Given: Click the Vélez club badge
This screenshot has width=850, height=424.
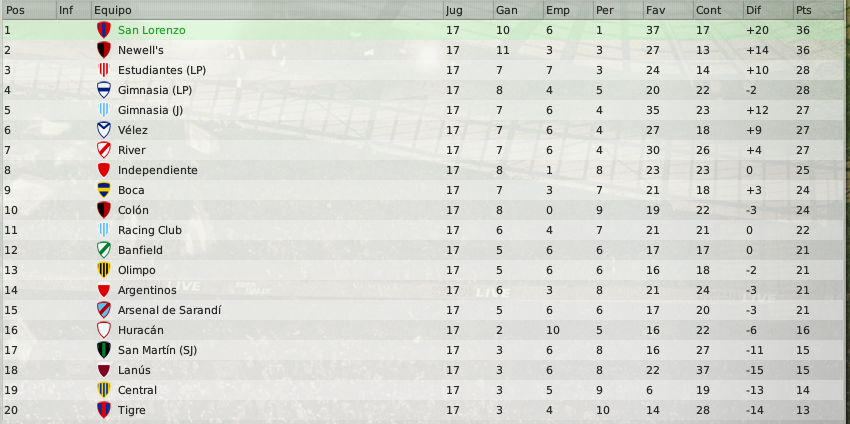Looking at the screenshot, I should pyautogui.click(x=104, y=130).
